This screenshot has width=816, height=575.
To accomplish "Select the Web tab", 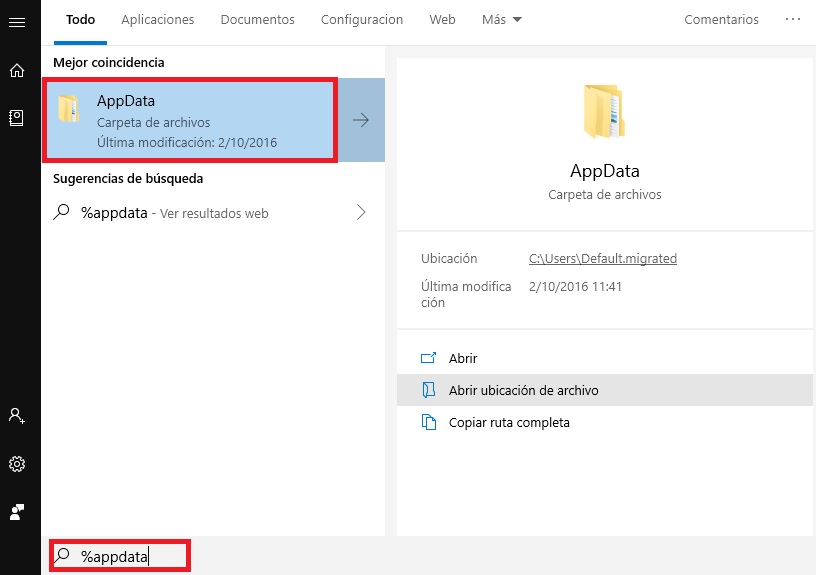I will (442, 20).
